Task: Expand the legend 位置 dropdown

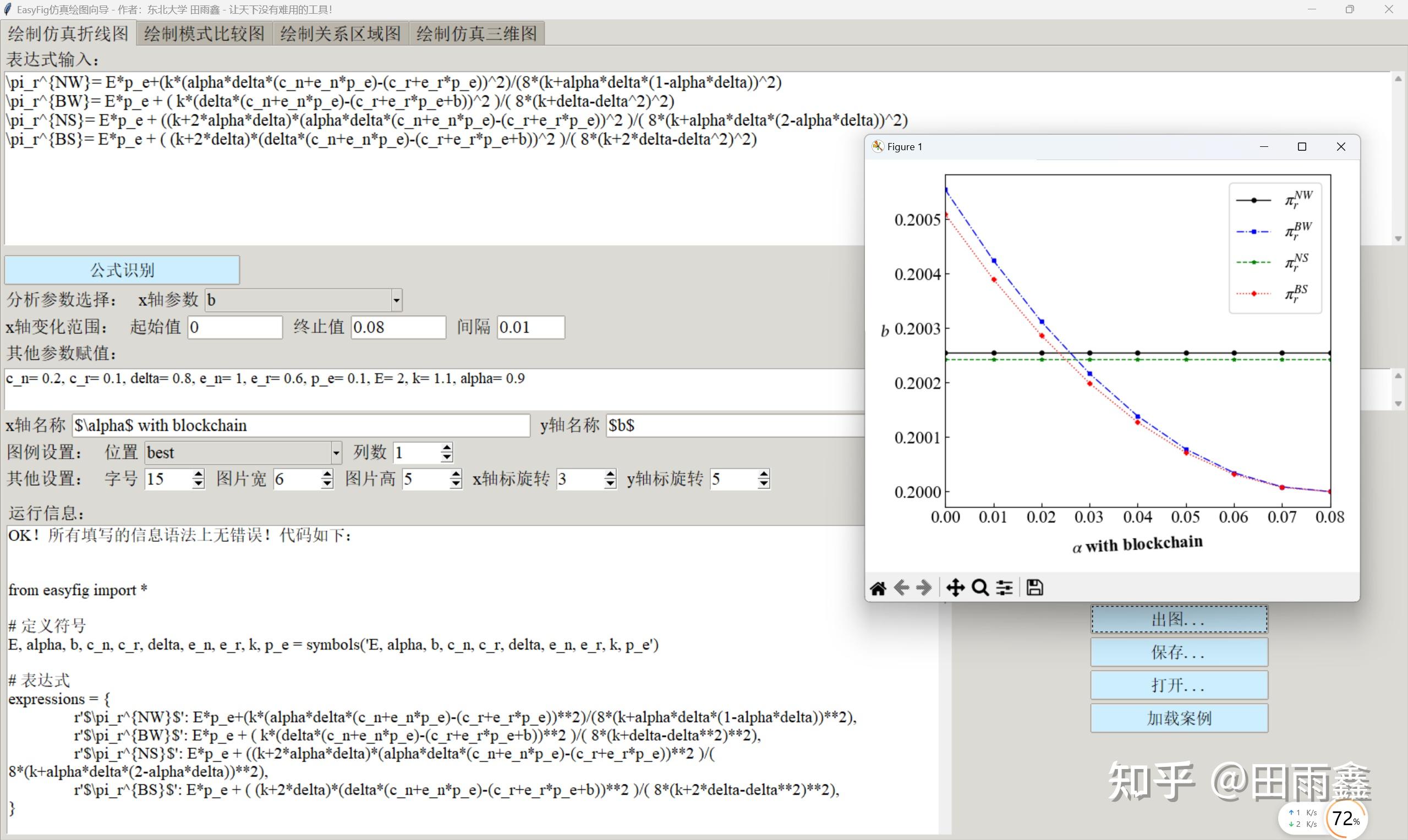Action: point(336,453)
